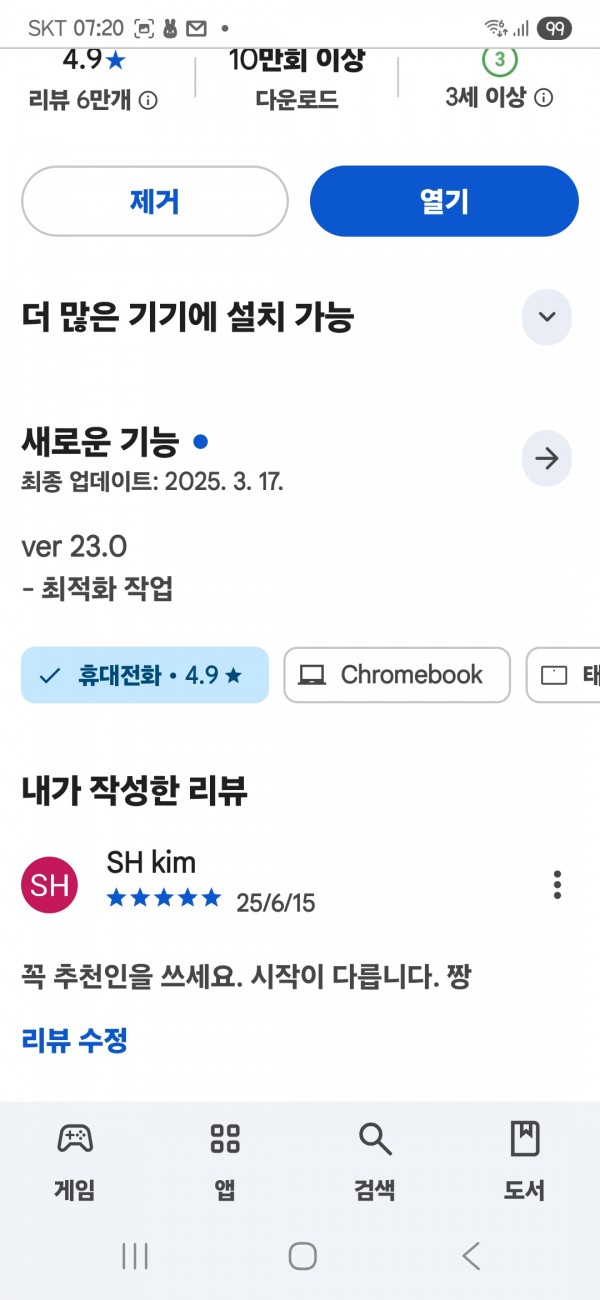Open the Apps grid icon

[x=225, y=1138]
